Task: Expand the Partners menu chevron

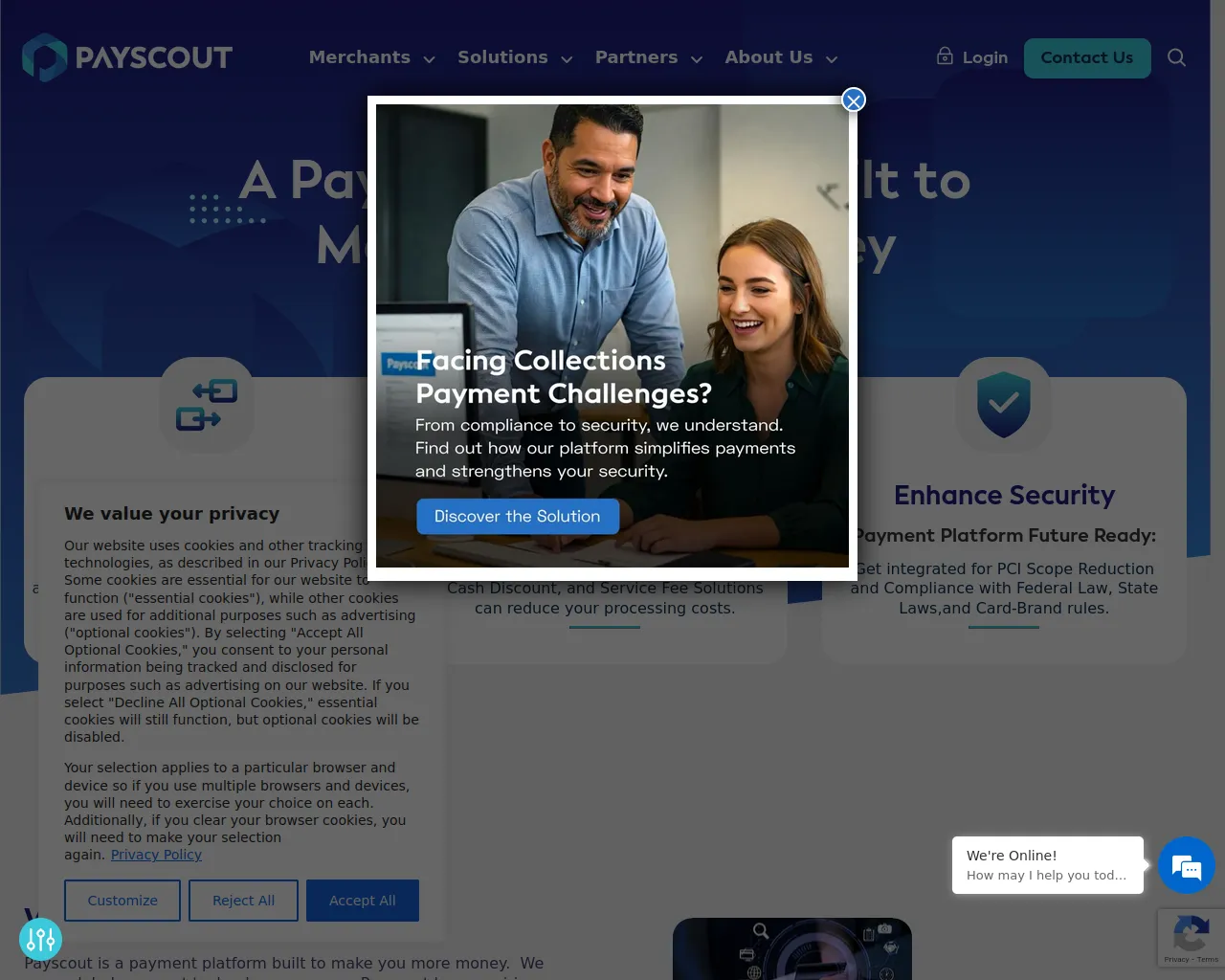Action: 697,59
